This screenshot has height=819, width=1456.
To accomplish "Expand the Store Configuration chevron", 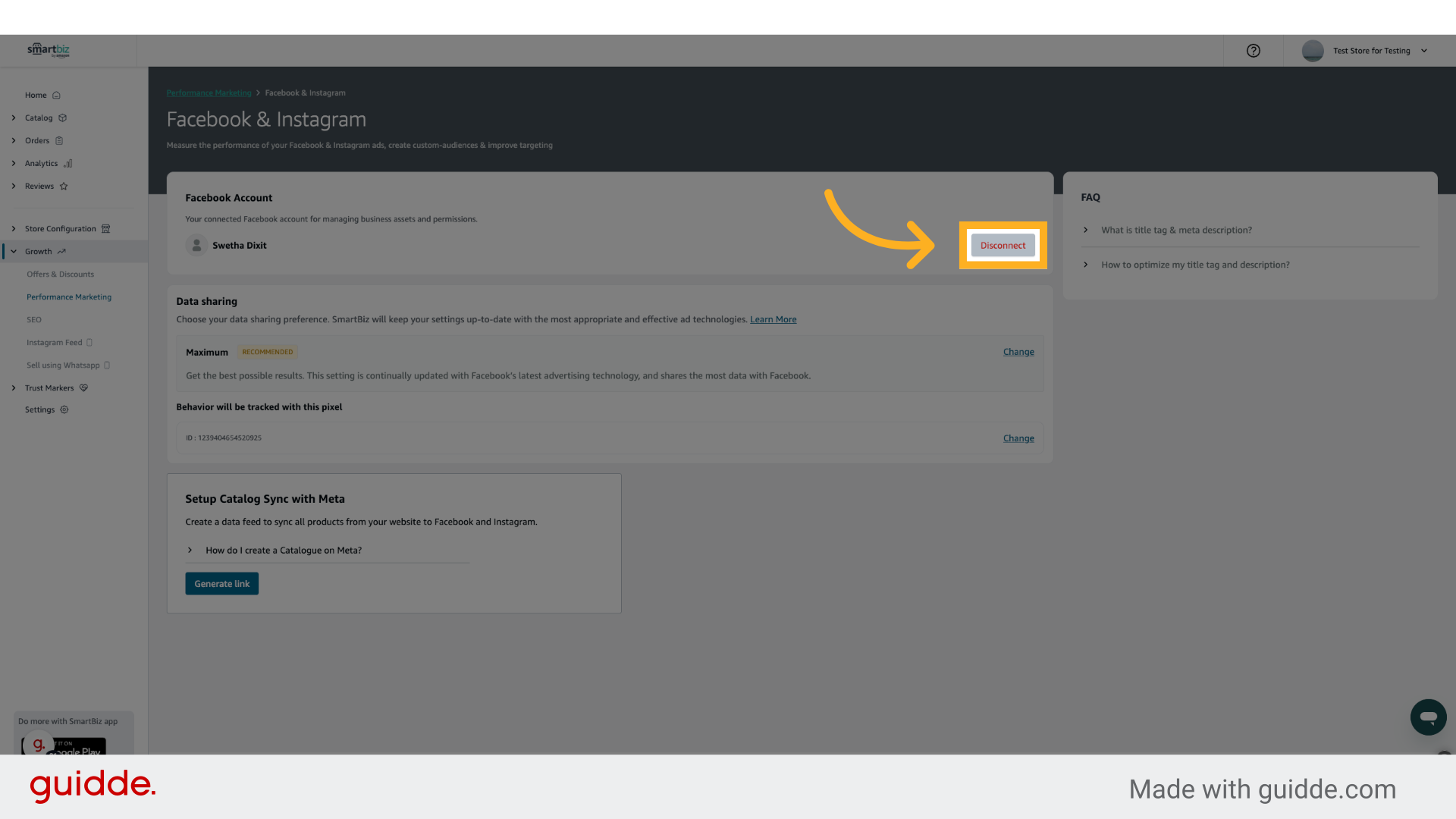I will pos(14,228).
